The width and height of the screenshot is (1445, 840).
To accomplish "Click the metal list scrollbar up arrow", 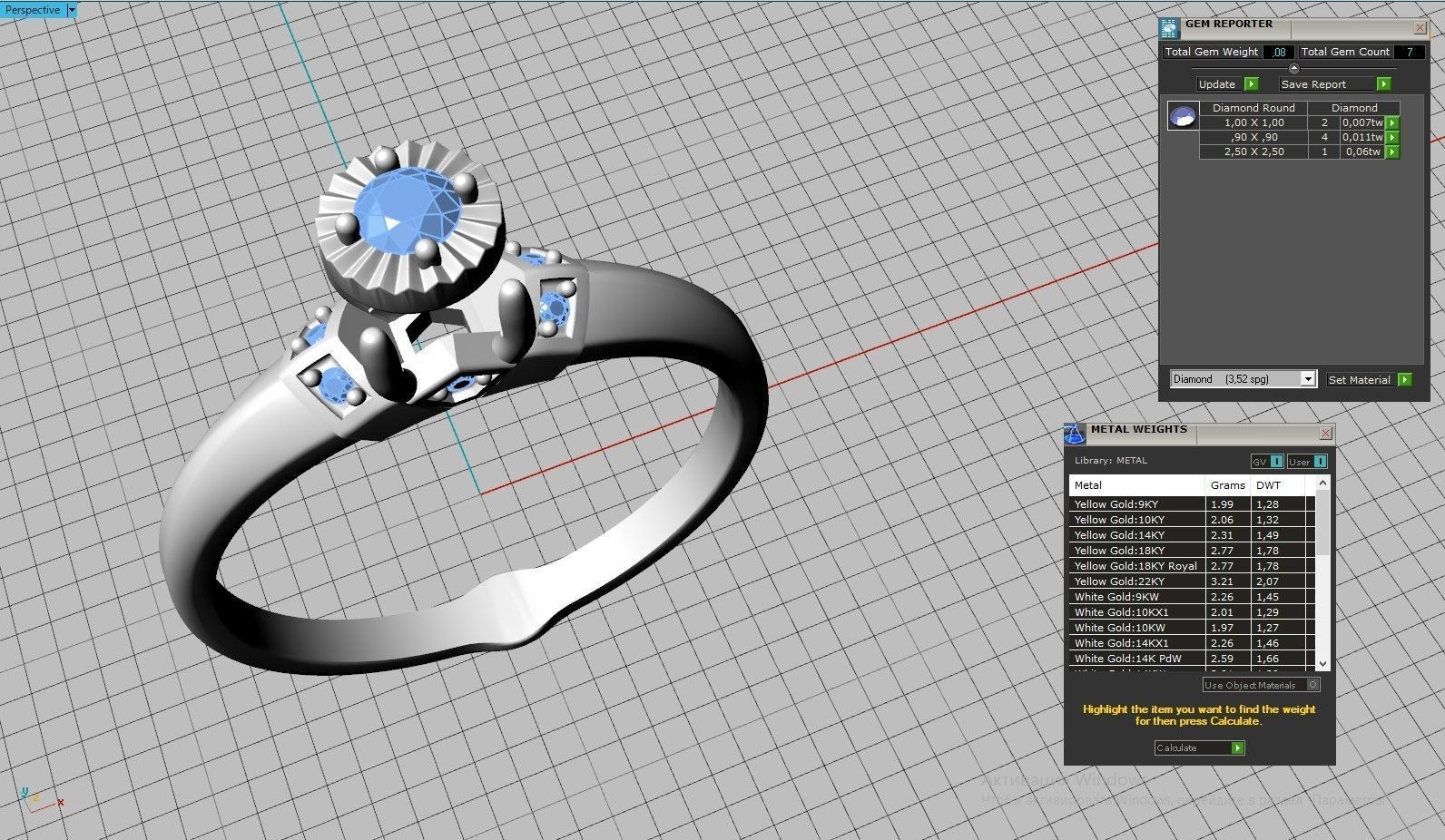I will [1322, 483].
